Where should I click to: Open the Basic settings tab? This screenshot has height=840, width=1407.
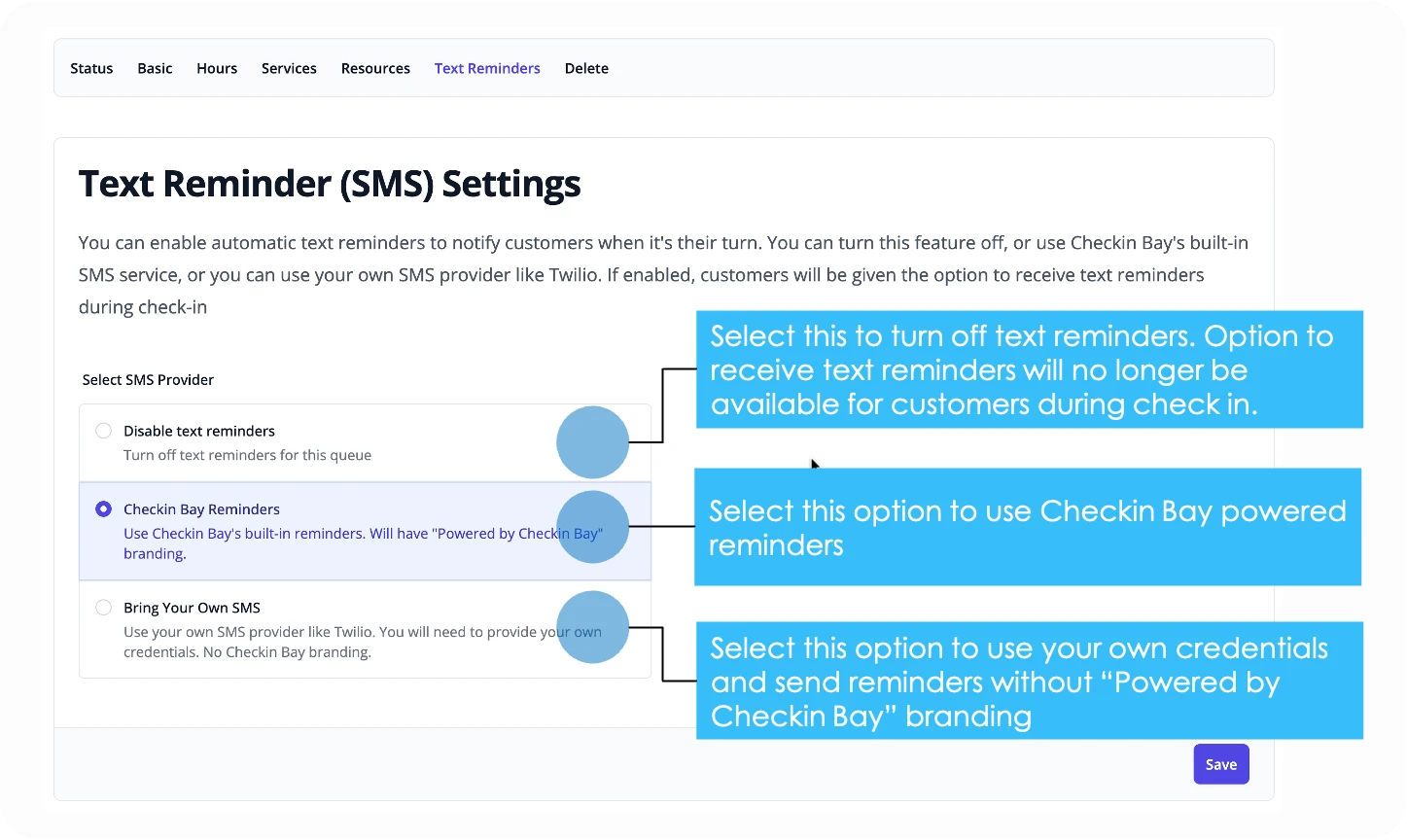tap(155, 68)
